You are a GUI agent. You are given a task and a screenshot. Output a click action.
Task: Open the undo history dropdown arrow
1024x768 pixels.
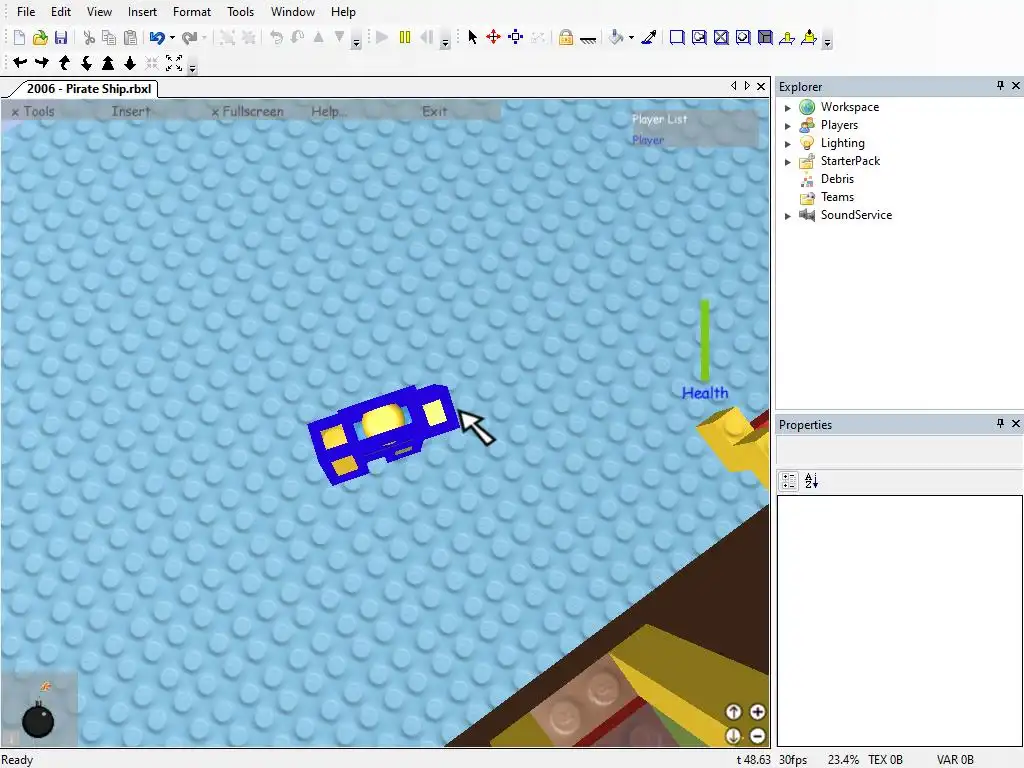(172, 38)
